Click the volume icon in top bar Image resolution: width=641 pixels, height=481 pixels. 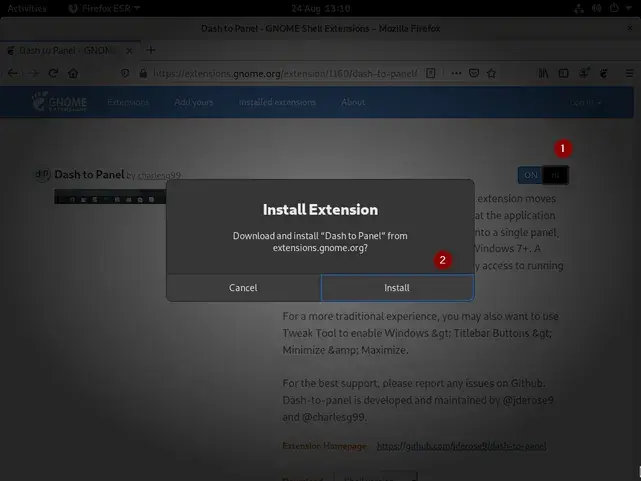coord(597,8)
